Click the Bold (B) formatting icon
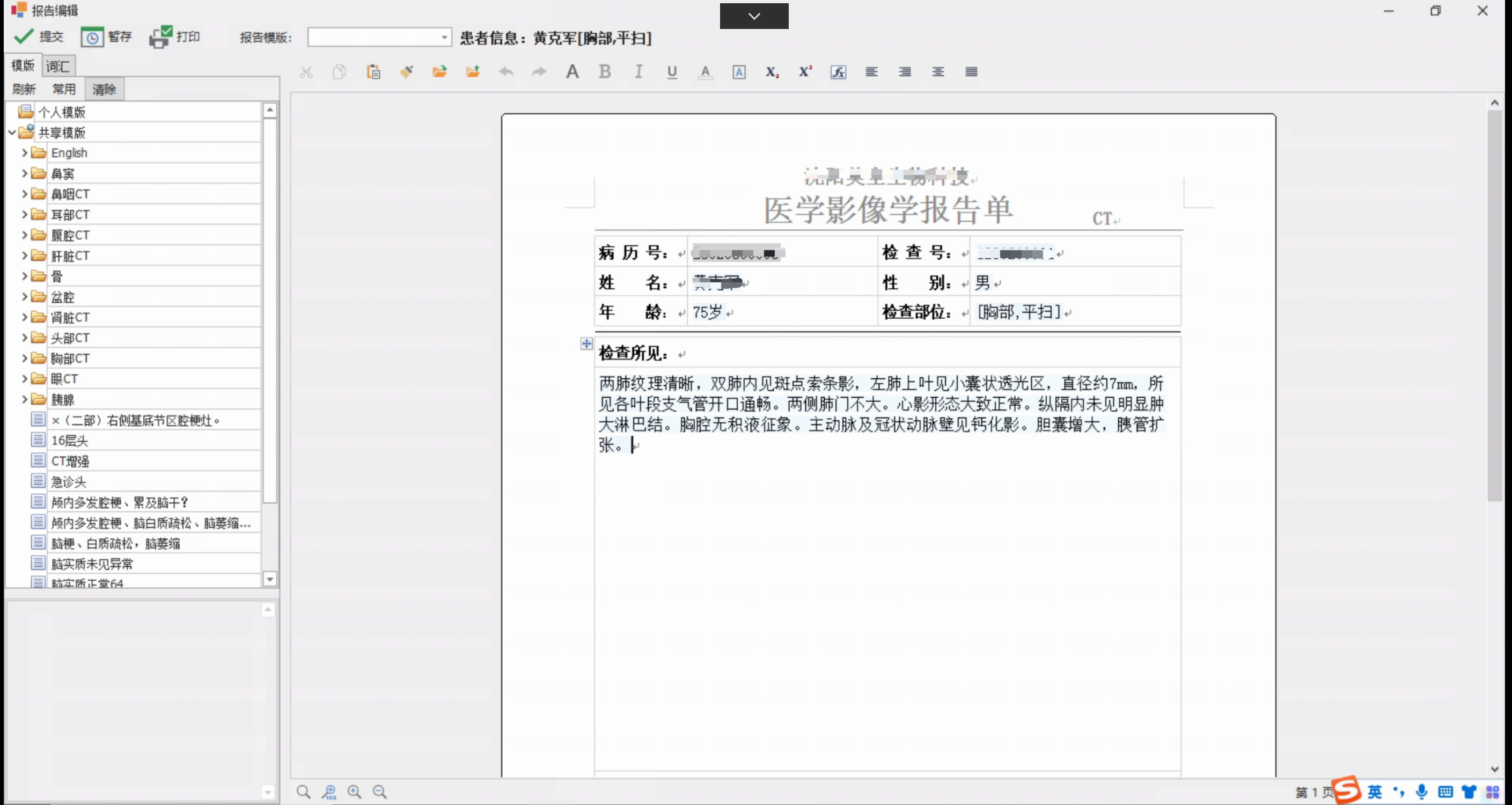 [605, 71]
